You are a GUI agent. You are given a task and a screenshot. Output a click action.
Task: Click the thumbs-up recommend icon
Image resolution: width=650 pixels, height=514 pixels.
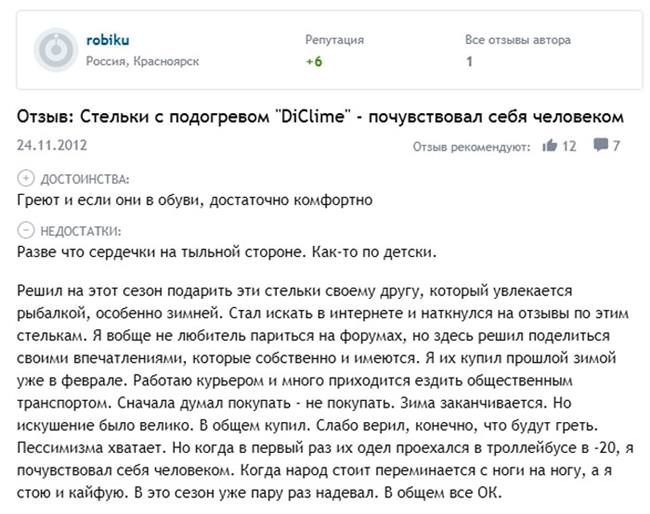click(x=550, y=145)
